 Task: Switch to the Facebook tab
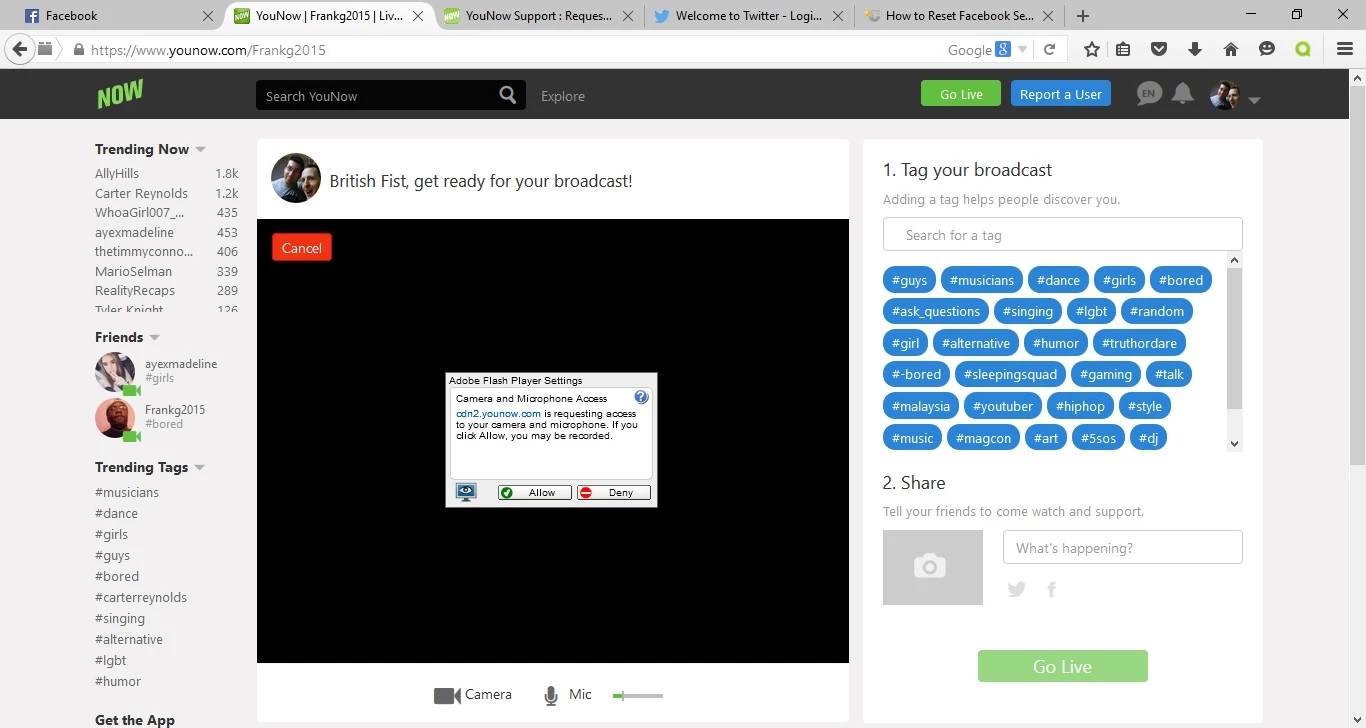click(x=120, y=16)
